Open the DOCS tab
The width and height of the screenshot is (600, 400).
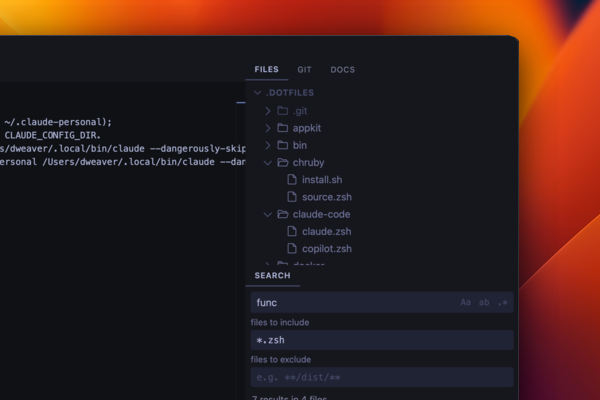tap(342, 70)
